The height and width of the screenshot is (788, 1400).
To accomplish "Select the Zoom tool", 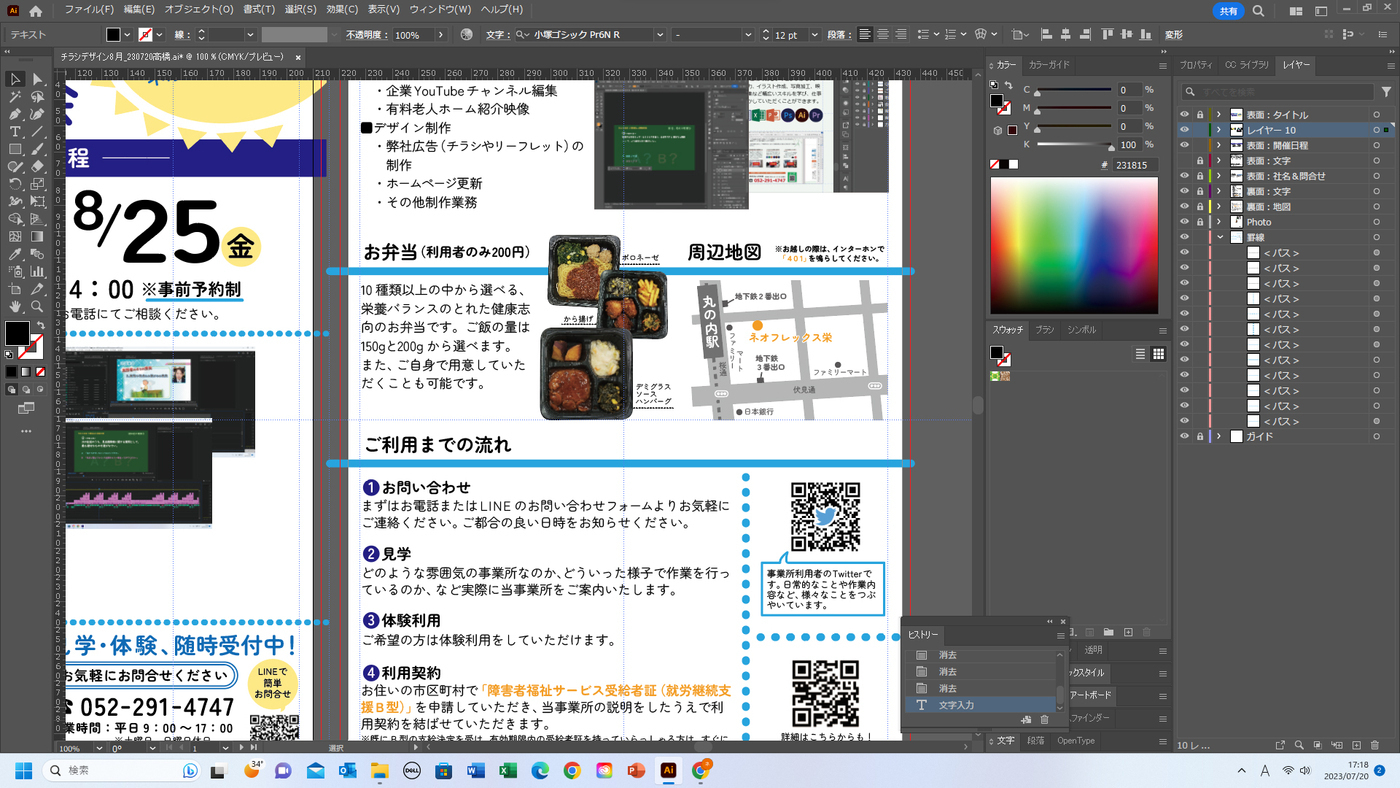I will pyautogui.click(x=38, y=306).
